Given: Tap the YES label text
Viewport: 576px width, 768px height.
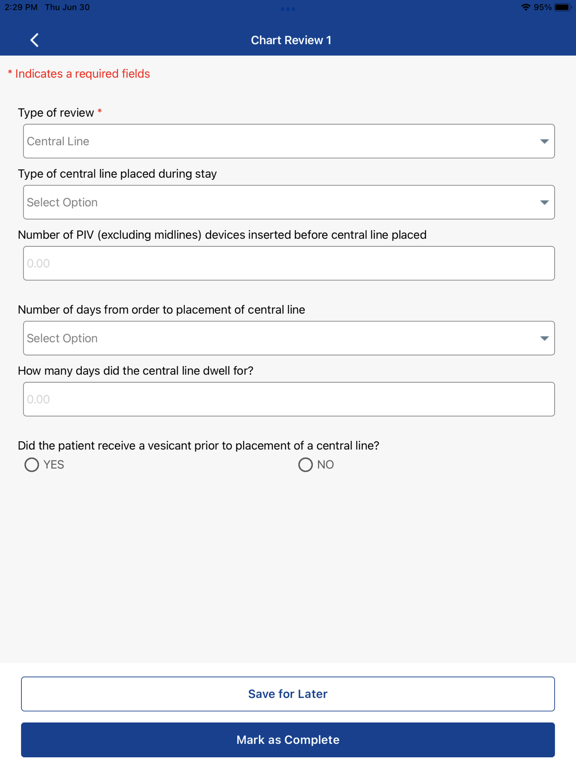Looking at the screenshot, I should pos(54,465).
